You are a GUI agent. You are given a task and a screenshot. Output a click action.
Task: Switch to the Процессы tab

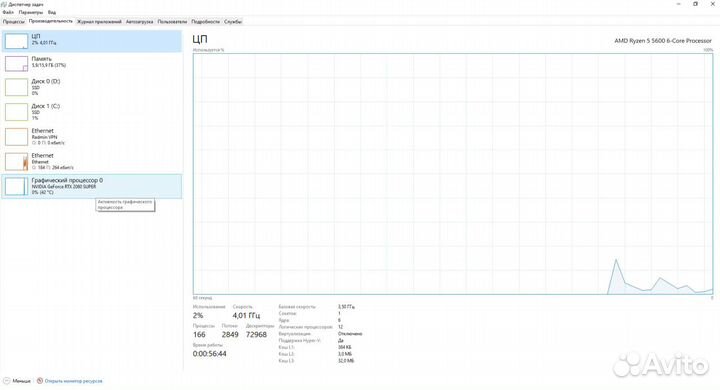(x=14, y=22)
